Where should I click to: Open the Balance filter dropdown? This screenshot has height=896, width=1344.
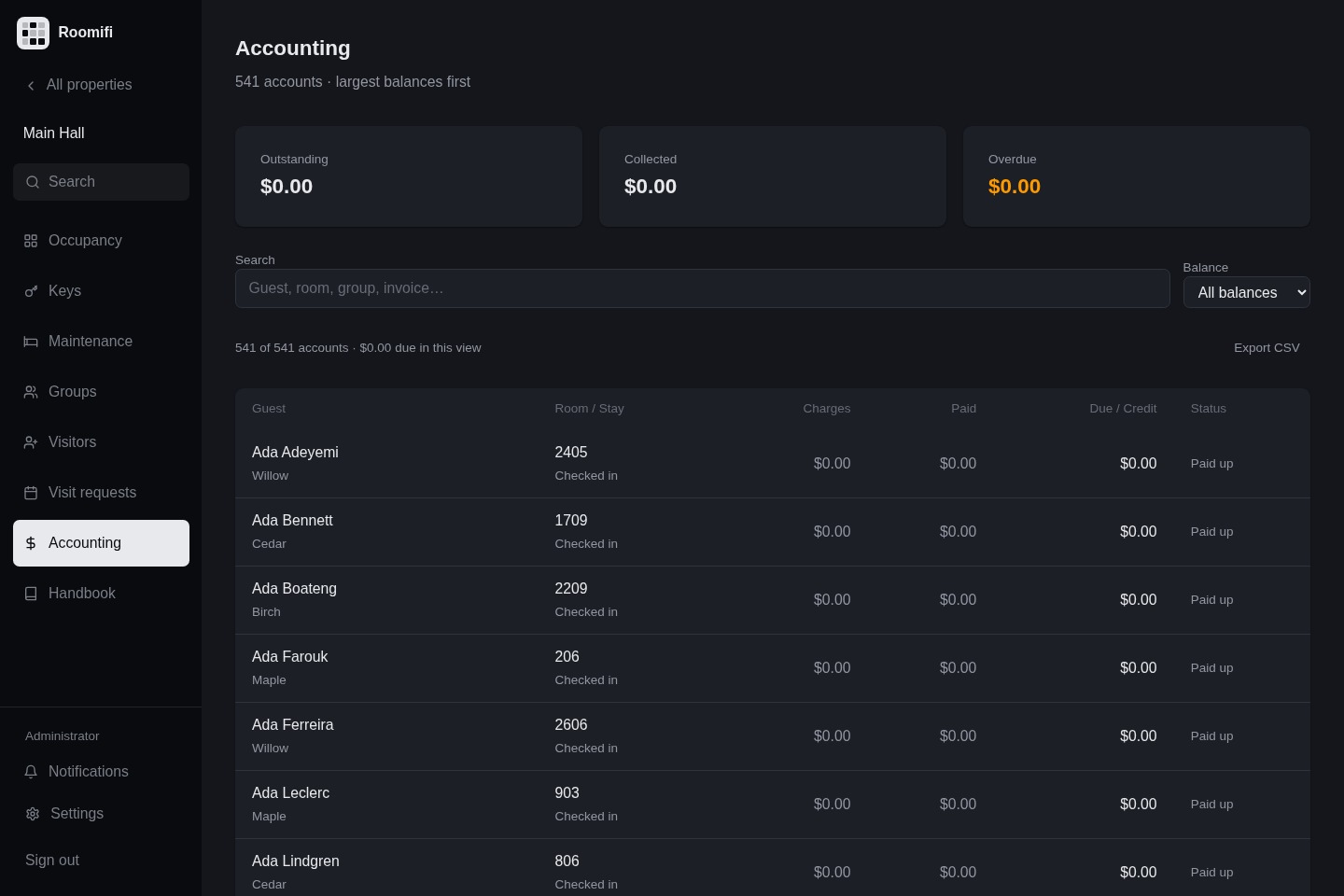pyautogui.click(x=1246, y=292)
